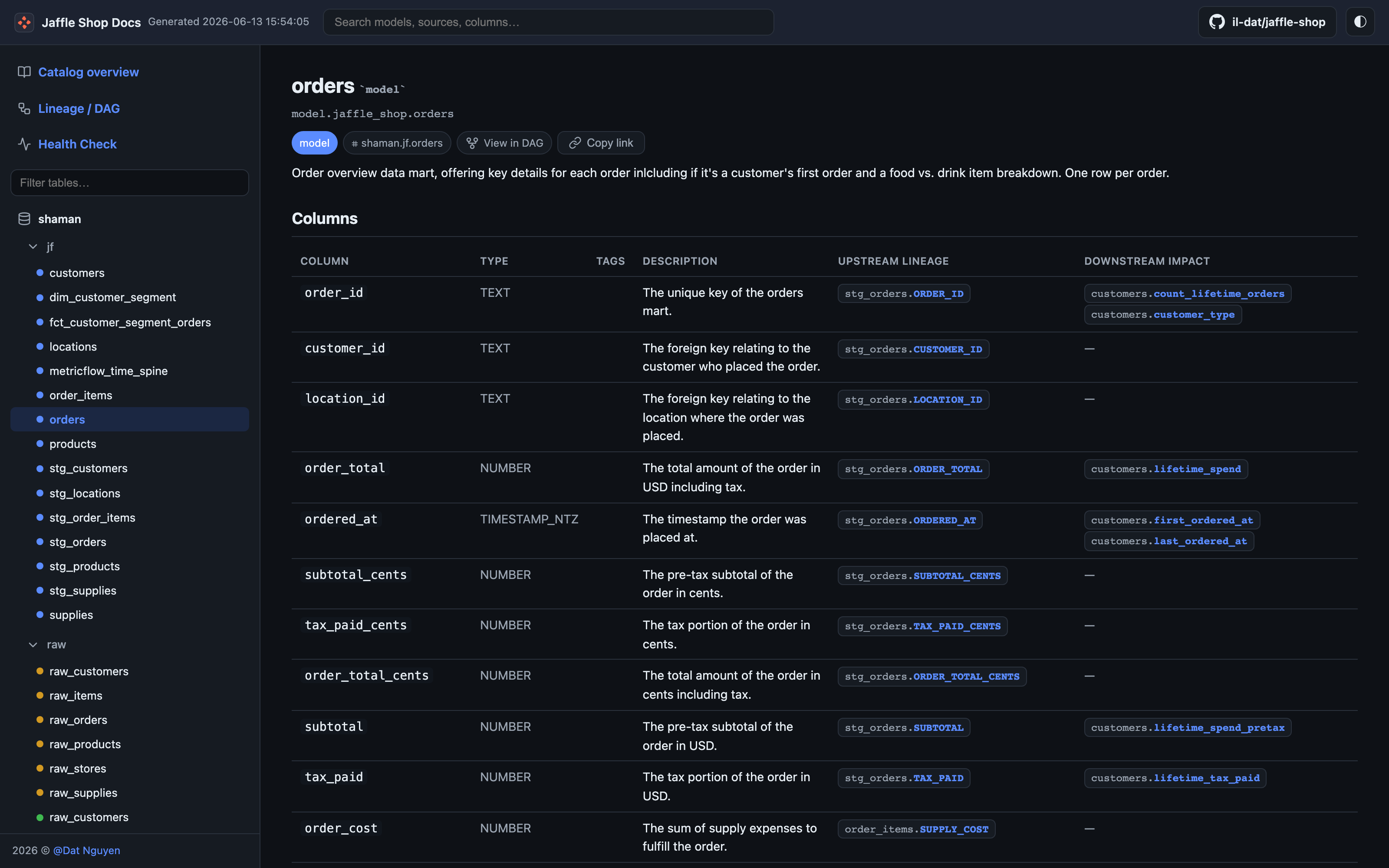The image size is (1389, 868).
Task: Go to Lineage / DAG view
Action: tap(79, 108)
